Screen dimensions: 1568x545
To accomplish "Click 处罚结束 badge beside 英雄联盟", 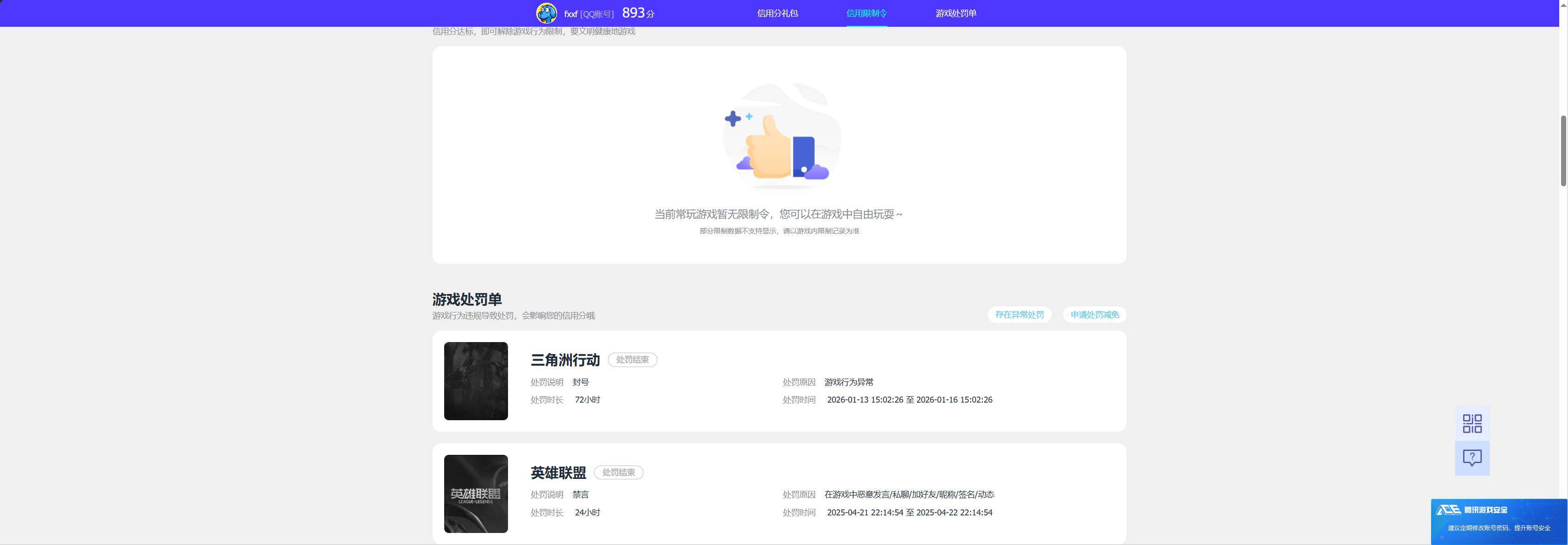I will tap(619, 472).
